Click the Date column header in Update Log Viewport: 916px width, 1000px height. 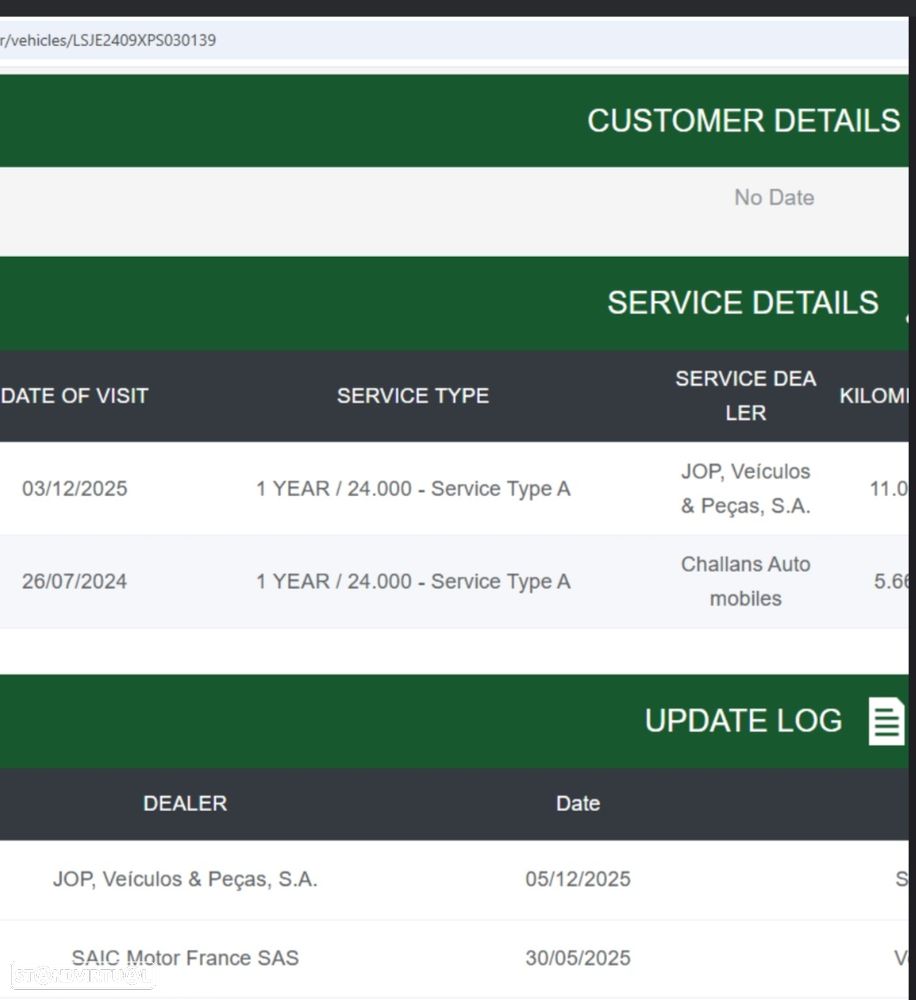pyautogui.click(x=577, y=804)
